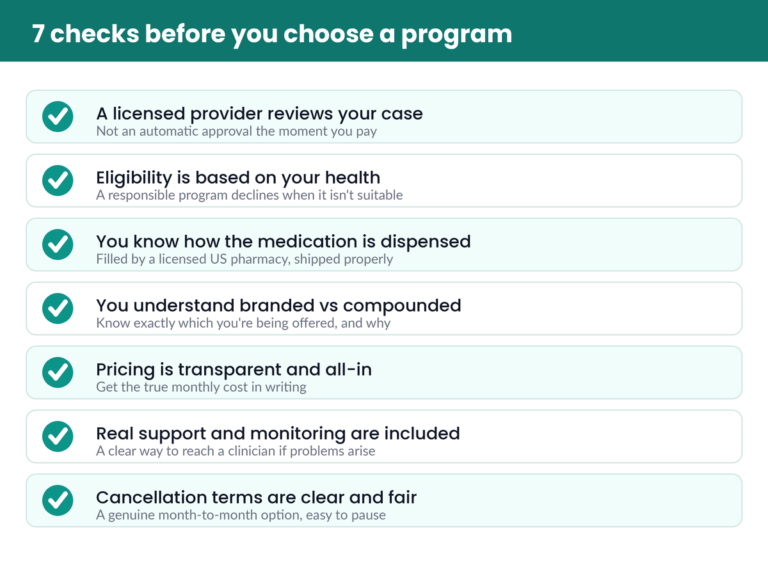Screen dimensions: 768x563
Task: Click checkmark icon beside licensed provider item
Action: (58, 117)
